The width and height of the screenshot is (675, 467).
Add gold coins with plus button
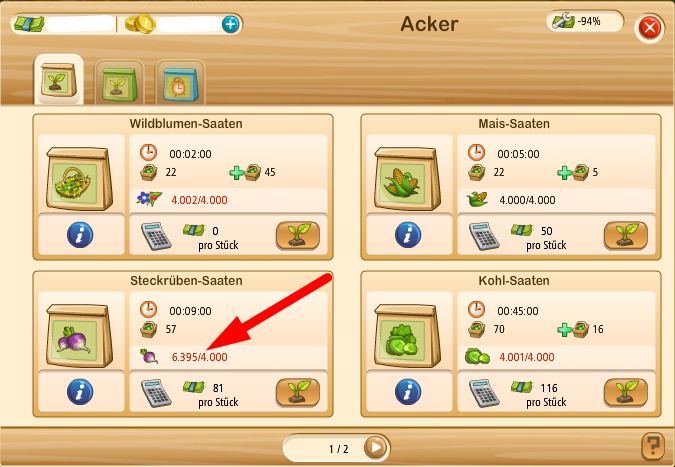231,24
